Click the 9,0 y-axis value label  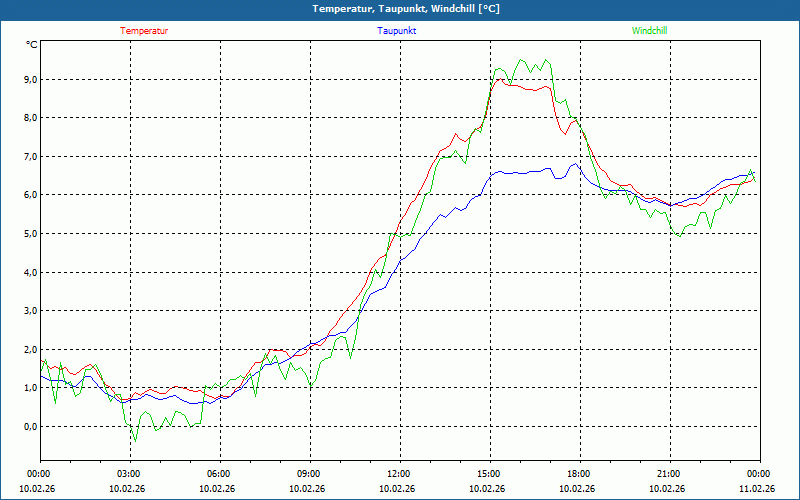pyautogui.click(x=30, y=79)
